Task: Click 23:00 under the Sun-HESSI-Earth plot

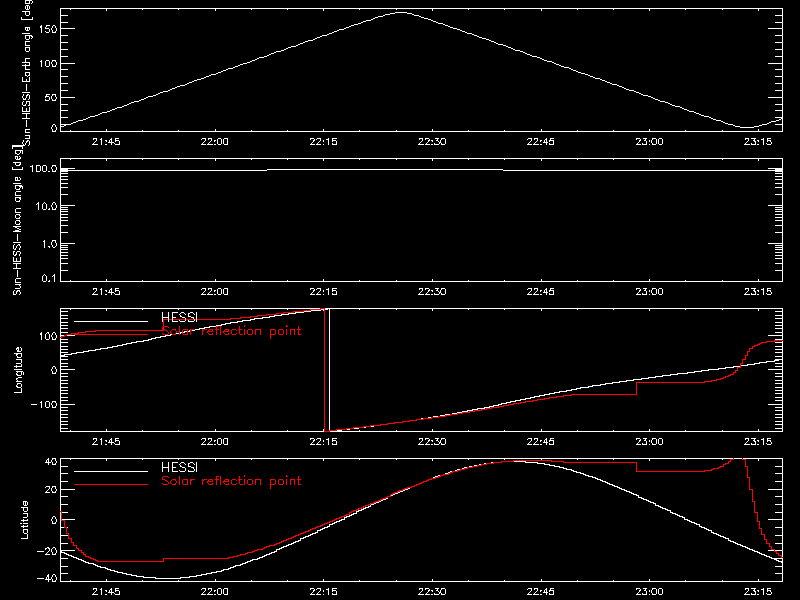Action: click(649, 142)
